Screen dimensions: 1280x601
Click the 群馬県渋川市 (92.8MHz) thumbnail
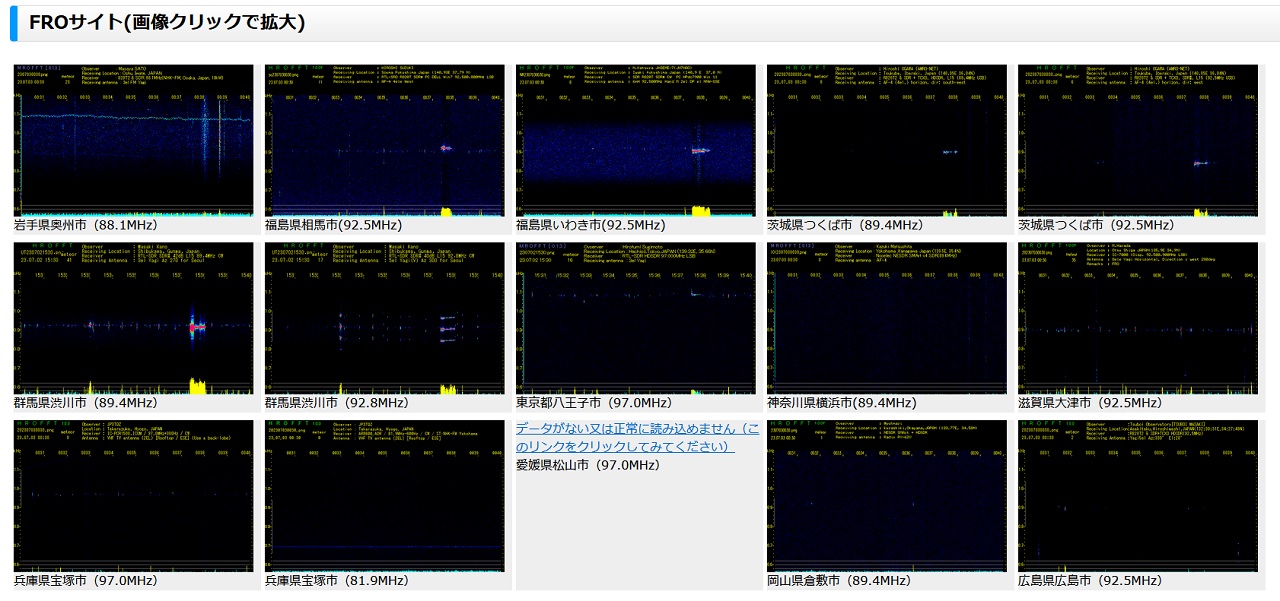(384, 318)
